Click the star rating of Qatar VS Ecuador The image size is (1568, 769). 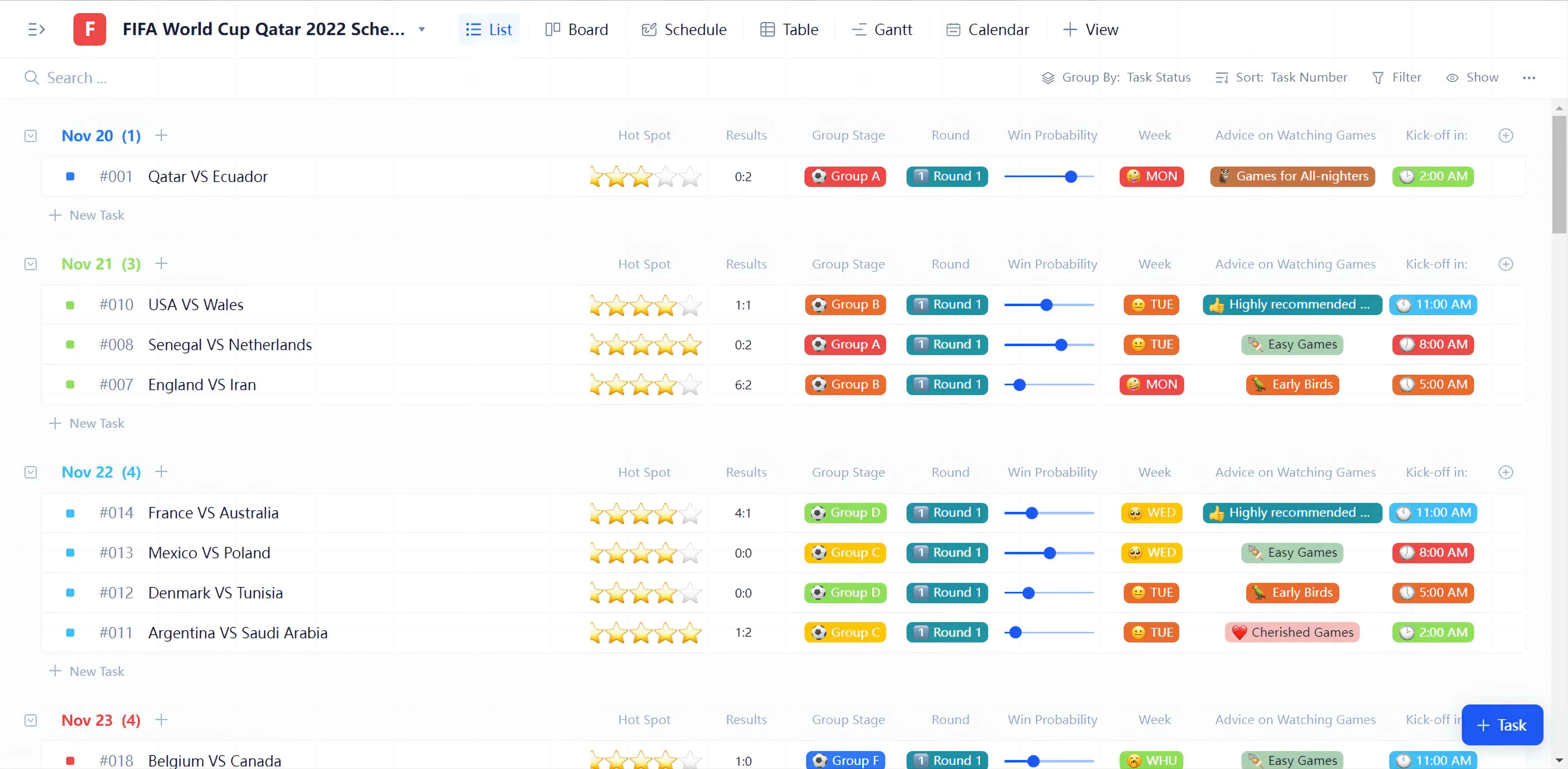coord(645,176)
